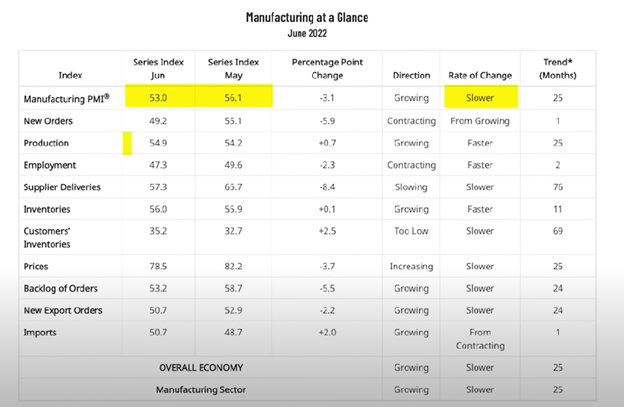Click the Percentage Point Change header
Viewport: 624px width, 407px height.
pyautogui.click(x=327, y=68)
